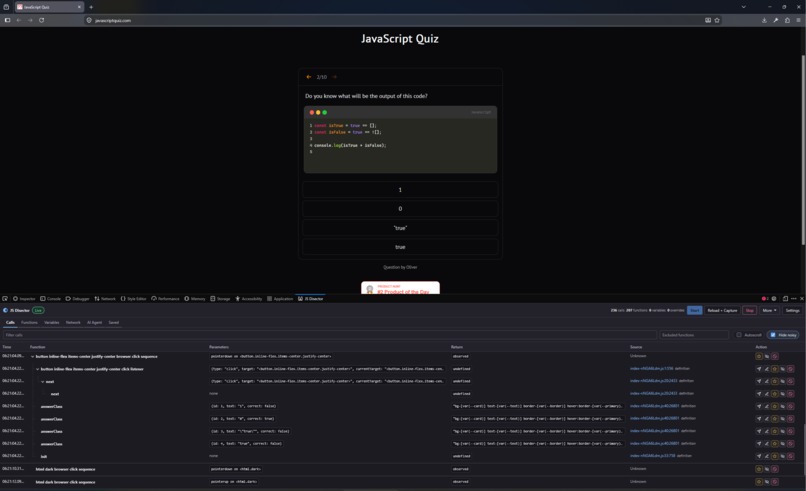This screenshot has height=491, width=806.
Task: Collapse the first browser click sequence row
Action: 32,356
